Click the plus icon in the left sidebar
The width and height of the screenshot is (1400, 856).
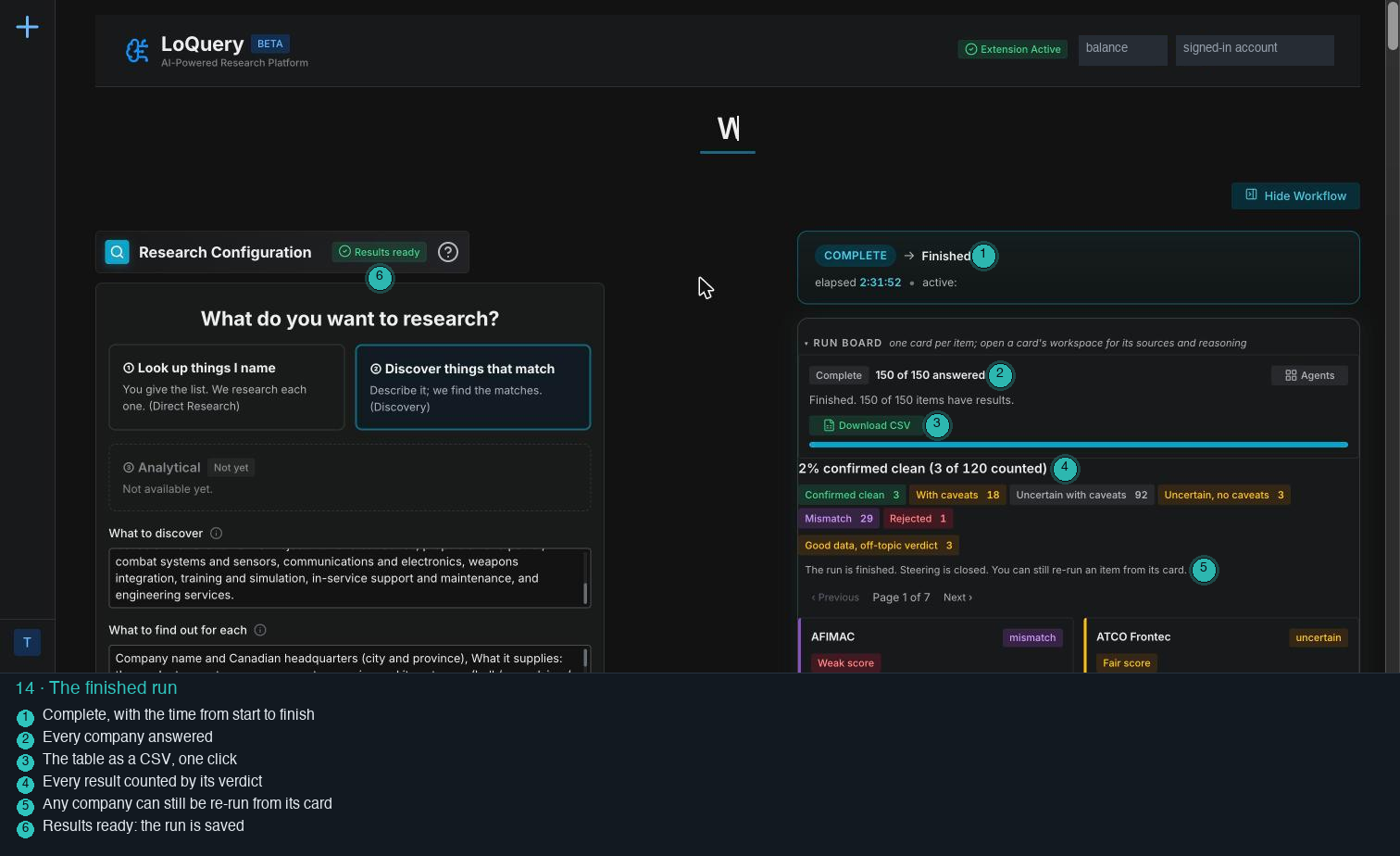tap(28, 27)
